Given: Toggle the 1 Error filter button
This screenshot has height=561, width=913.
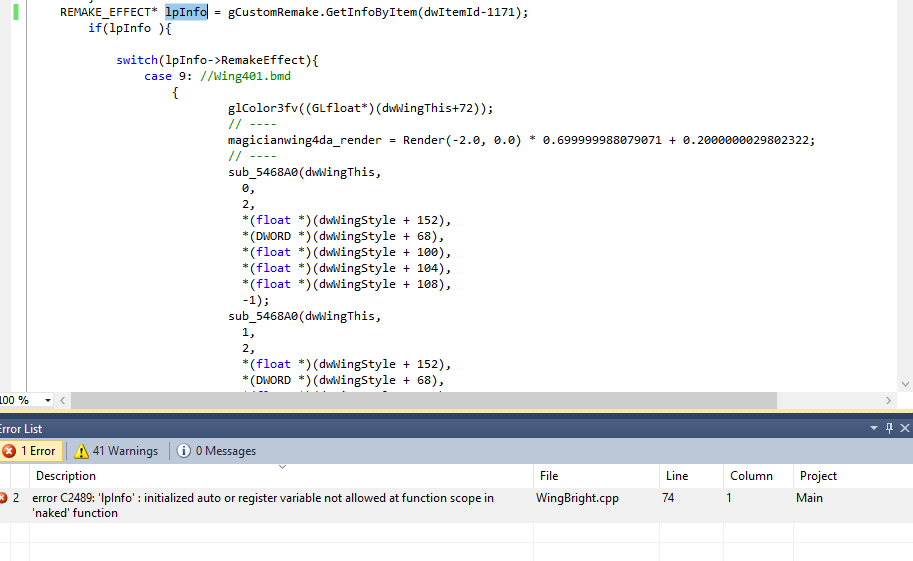Looking at the screenshot, I should tap(29, 451).
